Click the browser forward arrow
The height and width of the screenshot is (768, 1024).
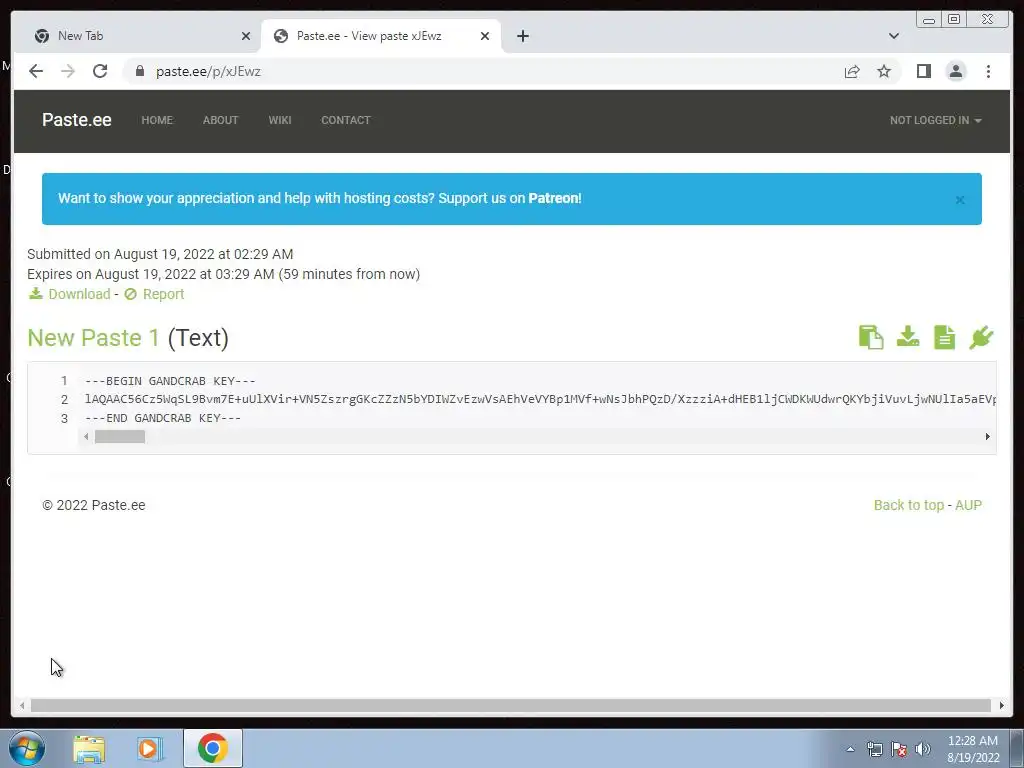coord(68,71)
